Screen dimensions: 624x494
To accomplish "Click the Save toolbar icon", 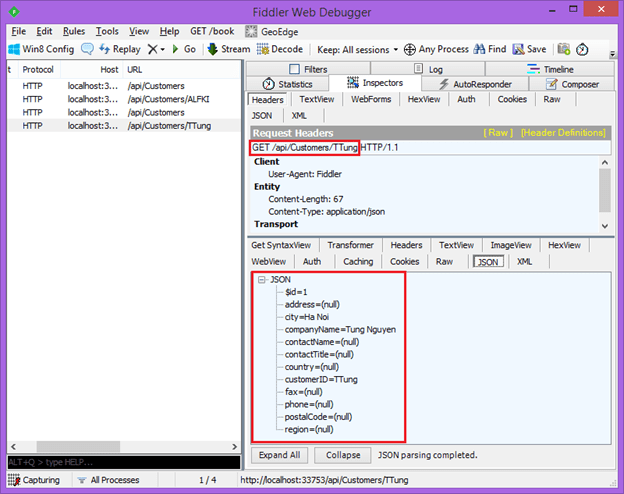I will pyautogui.click(x=518, y=49).
